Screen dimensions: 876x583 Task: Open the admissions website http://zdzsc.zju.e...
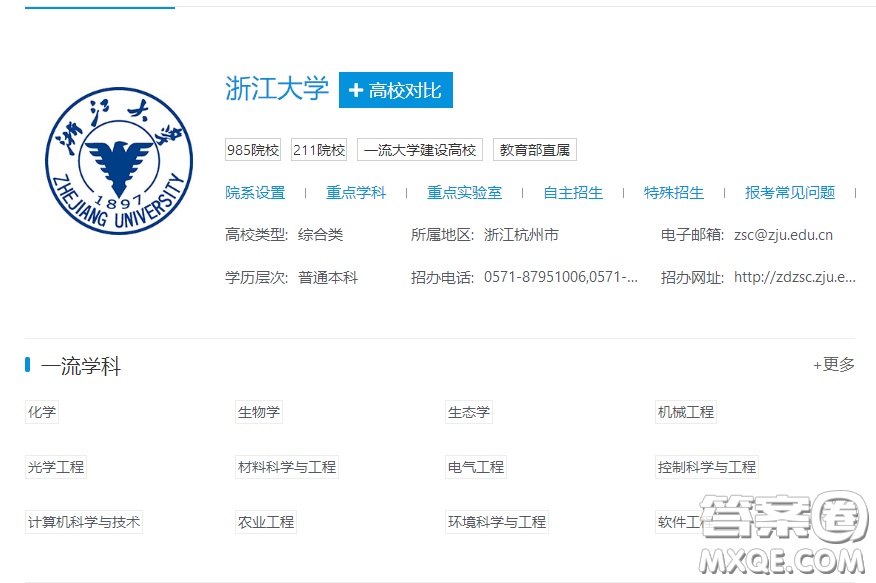click(x=794, y=277)
